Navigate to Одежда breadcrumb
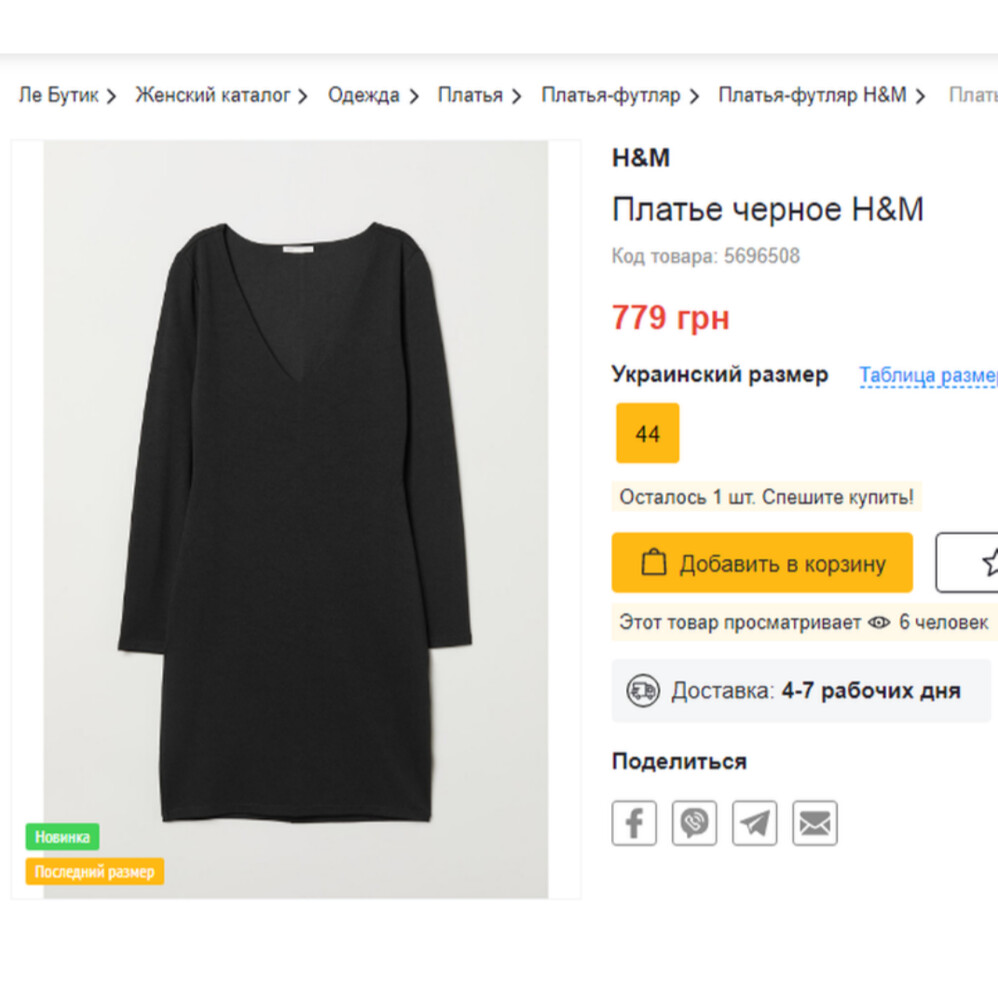998x1000 pixels. (x=364, y=95)
